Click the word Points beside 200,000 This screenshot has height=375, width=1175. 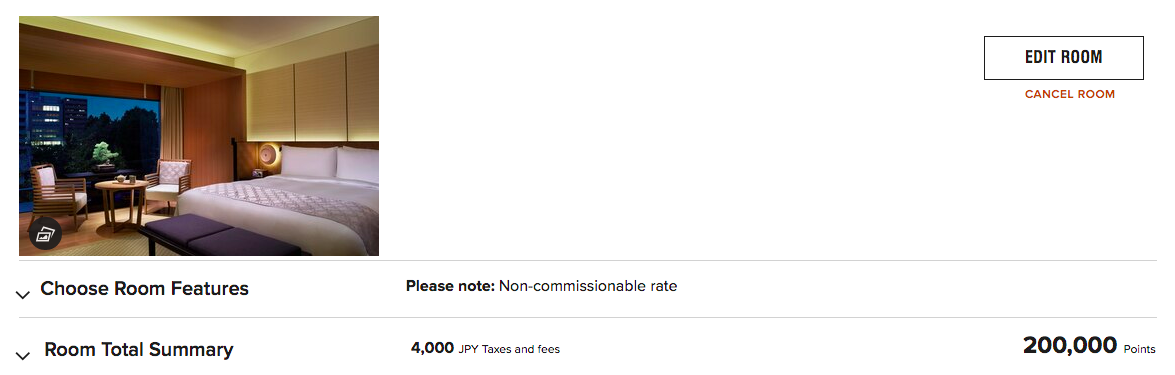coord(1140,349)
